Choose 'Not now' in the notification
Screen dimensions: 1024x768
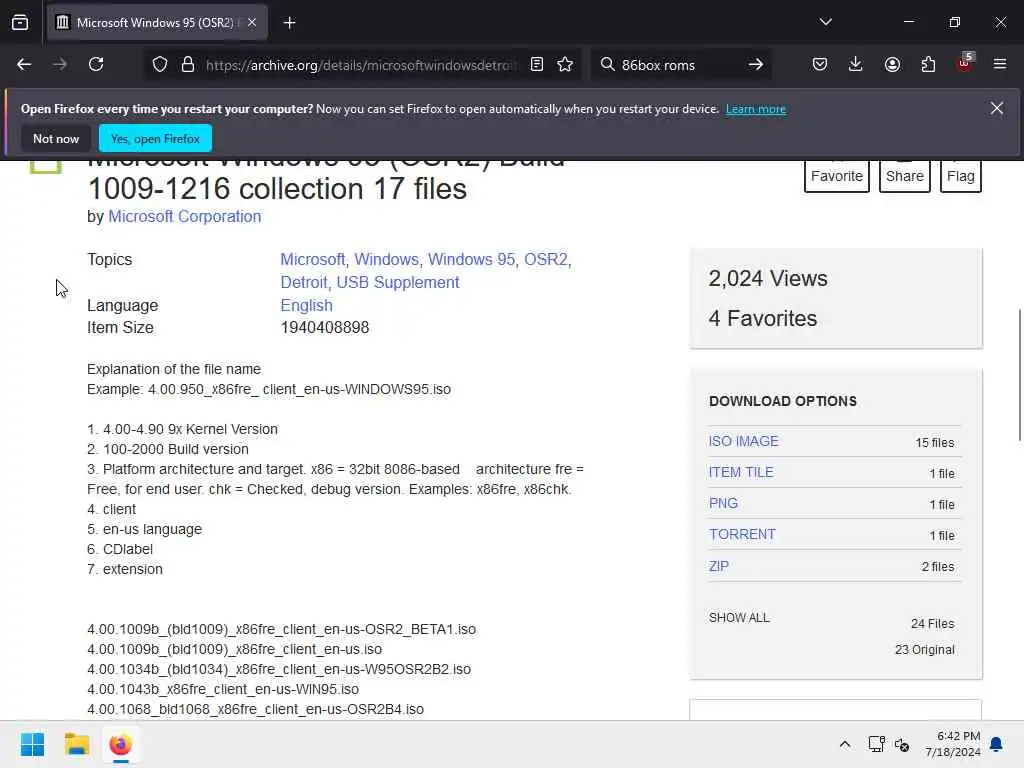pos(56,138)
